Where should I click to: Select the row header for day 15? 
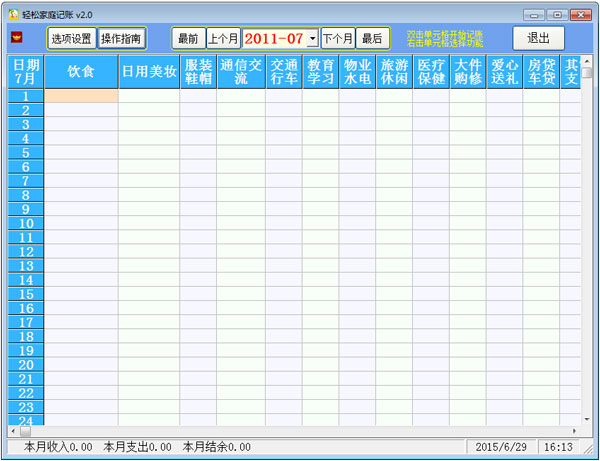[x=25, y=294]
